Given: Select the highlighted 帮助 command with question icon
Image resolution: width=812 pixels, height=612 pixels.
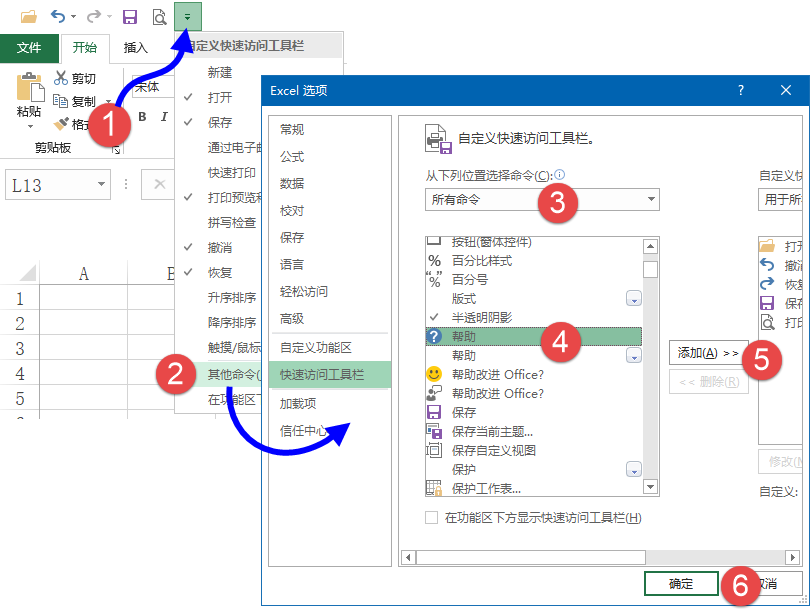Looking at the screenshot, I should tap(533, 337).
